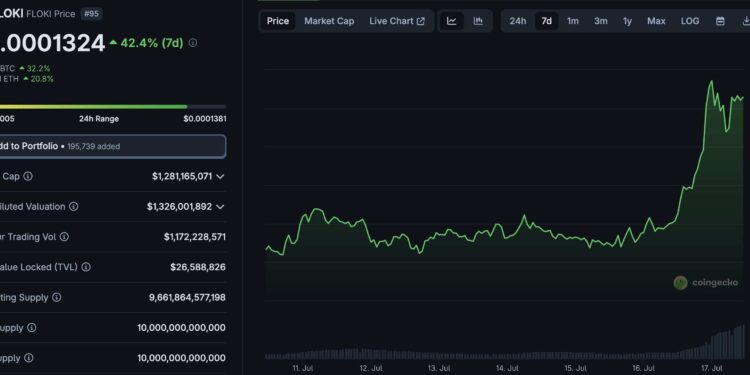The width and height of the screenshot is (750, 375).
Task: Switch to candlestick chart icon
Action: (478, 21)
